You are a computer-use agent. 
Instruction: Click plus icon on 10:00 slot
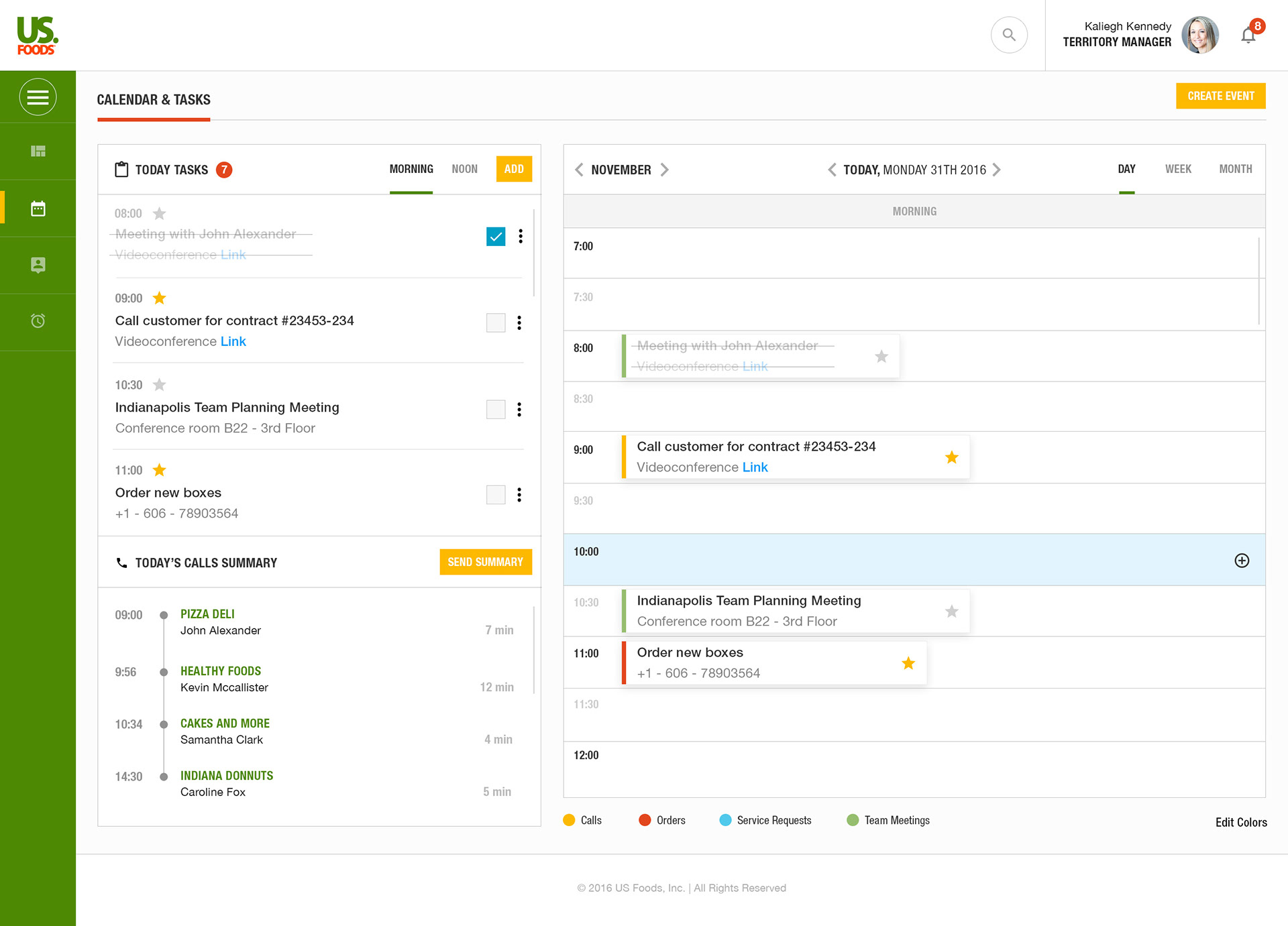1242,561
